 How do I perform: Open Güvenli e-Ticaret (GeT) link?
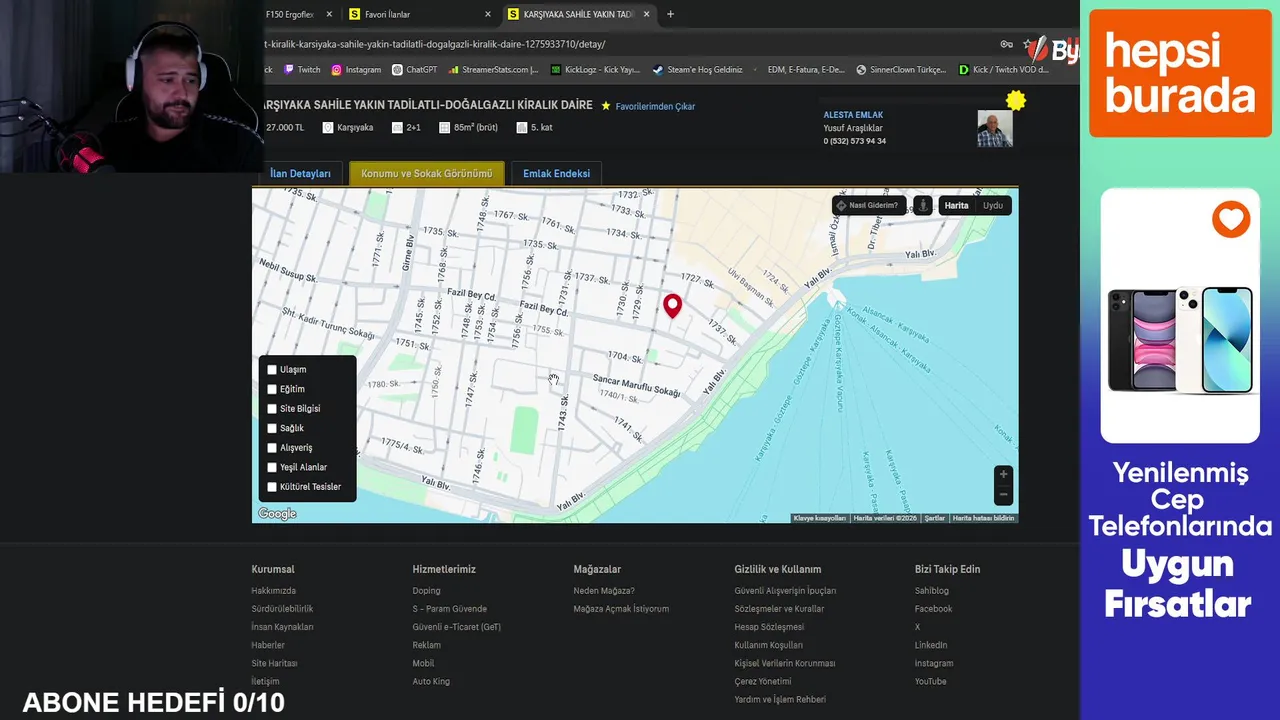456,627
